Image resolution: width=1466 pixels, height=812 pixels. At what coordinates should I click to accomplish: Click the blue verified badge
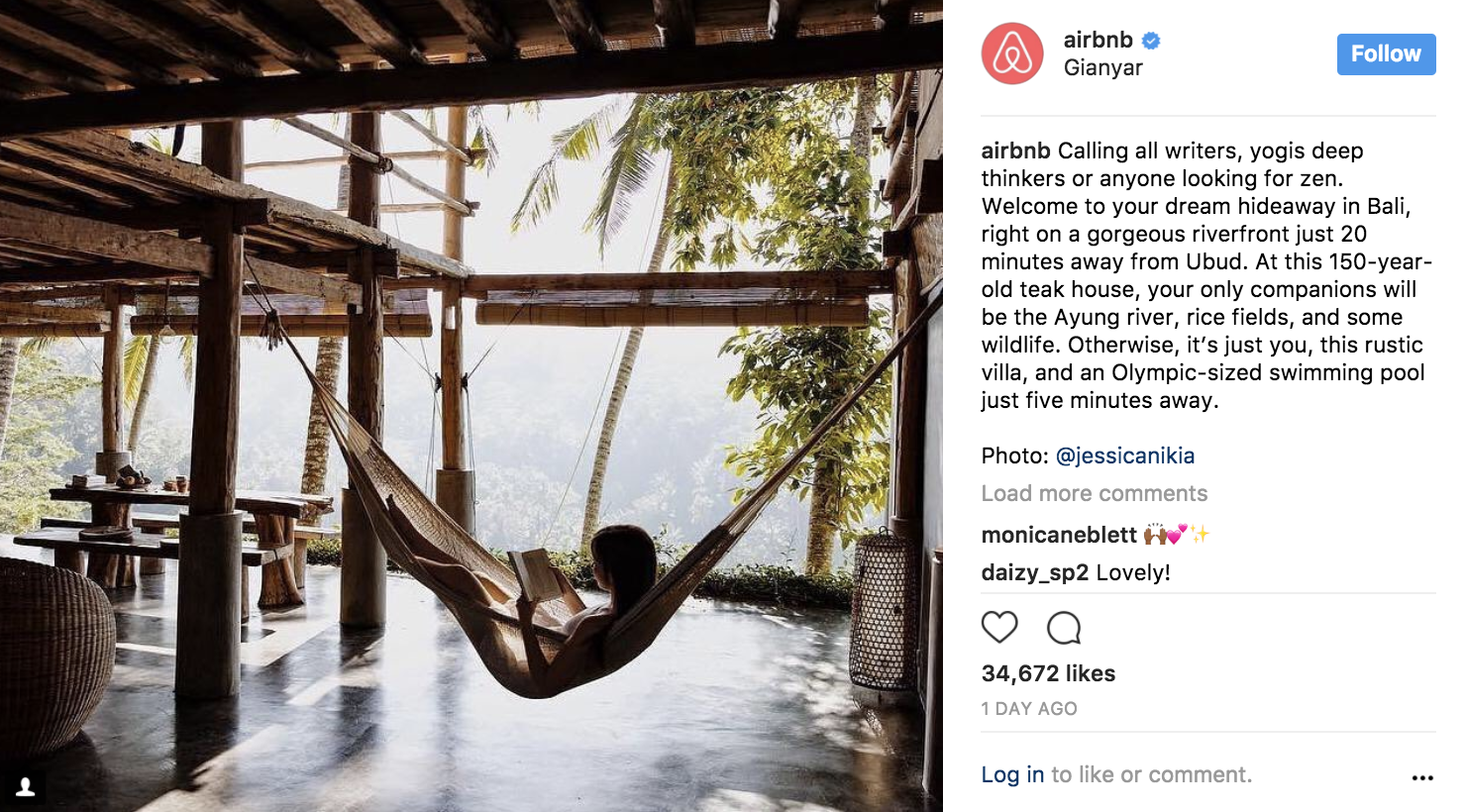(x=1151, y=41)
